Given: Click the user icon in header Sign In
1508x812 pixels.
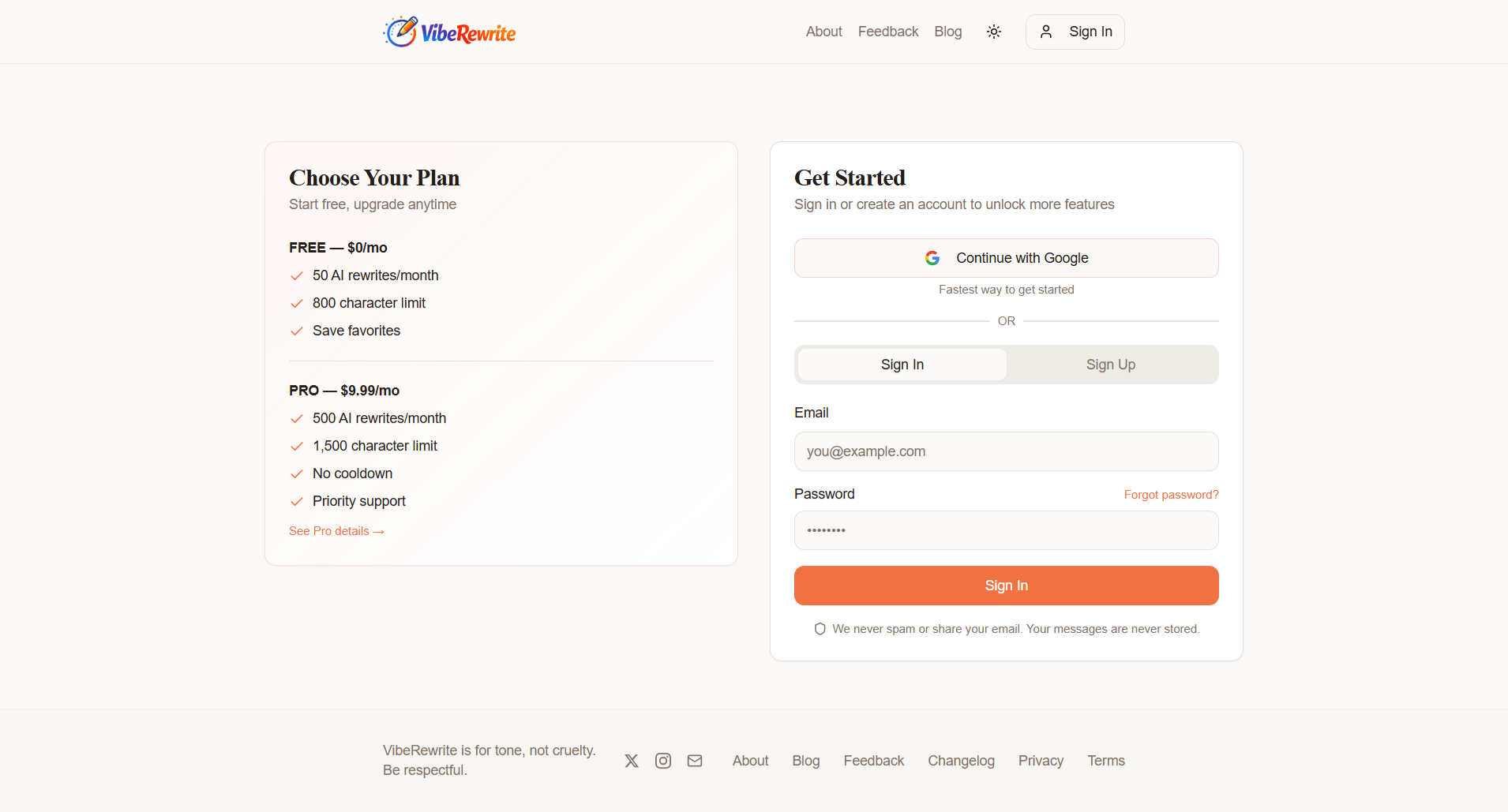Looking at the screenshot, I should tap(1046, 32).
